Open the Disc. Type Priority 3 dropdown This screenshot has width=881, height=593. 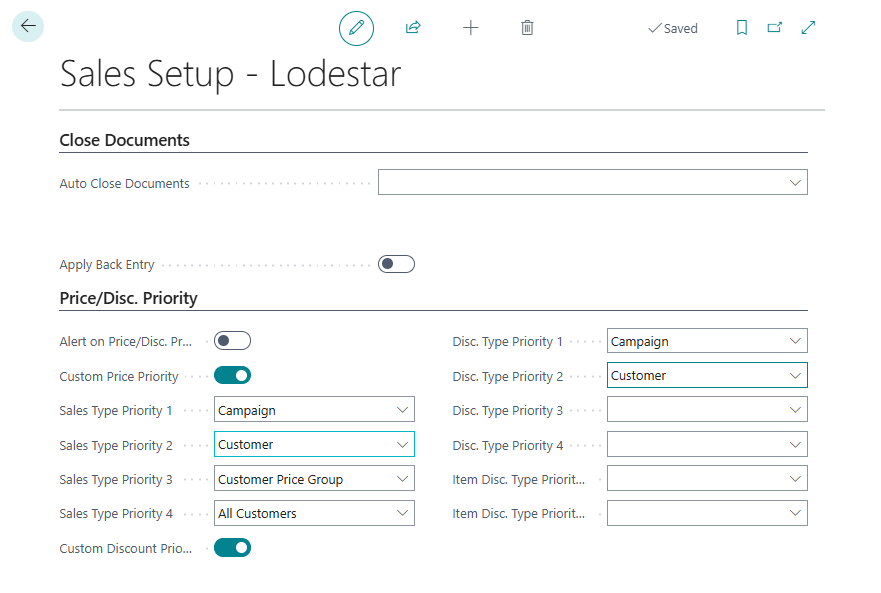[x=707, y=410]
